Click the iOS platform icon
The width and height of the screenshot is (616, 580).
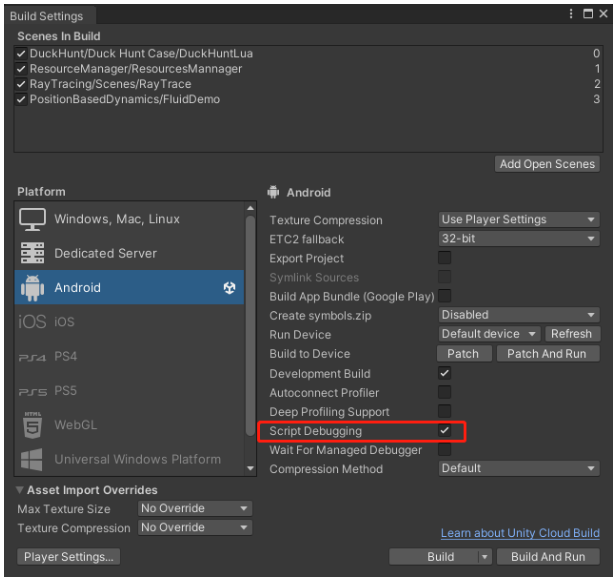pyautogui.click(x=32, y=322)
